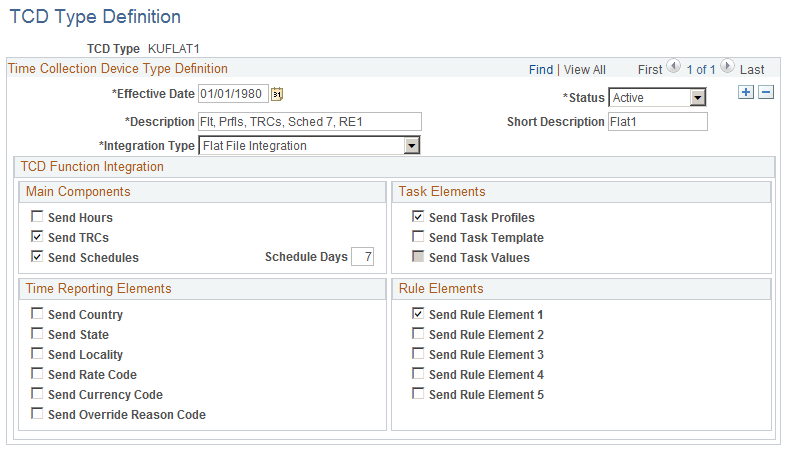Tick Send Override Reason Code
This screenshot has height=452, width=793.
pos(38,414)
